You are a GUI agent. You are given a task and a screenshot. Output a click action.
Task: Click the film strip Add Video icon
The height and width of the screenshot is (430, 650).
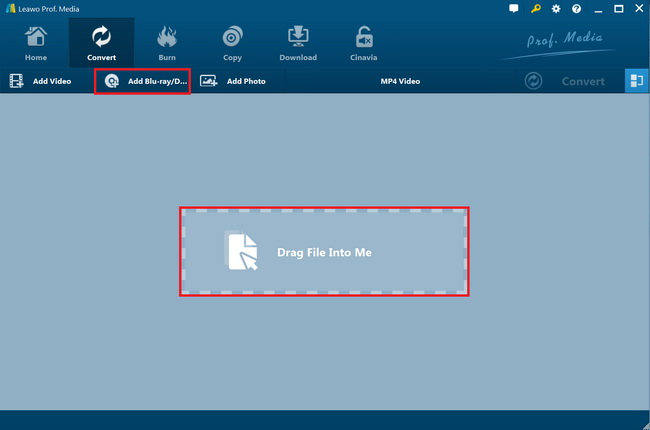click(16, 81)
